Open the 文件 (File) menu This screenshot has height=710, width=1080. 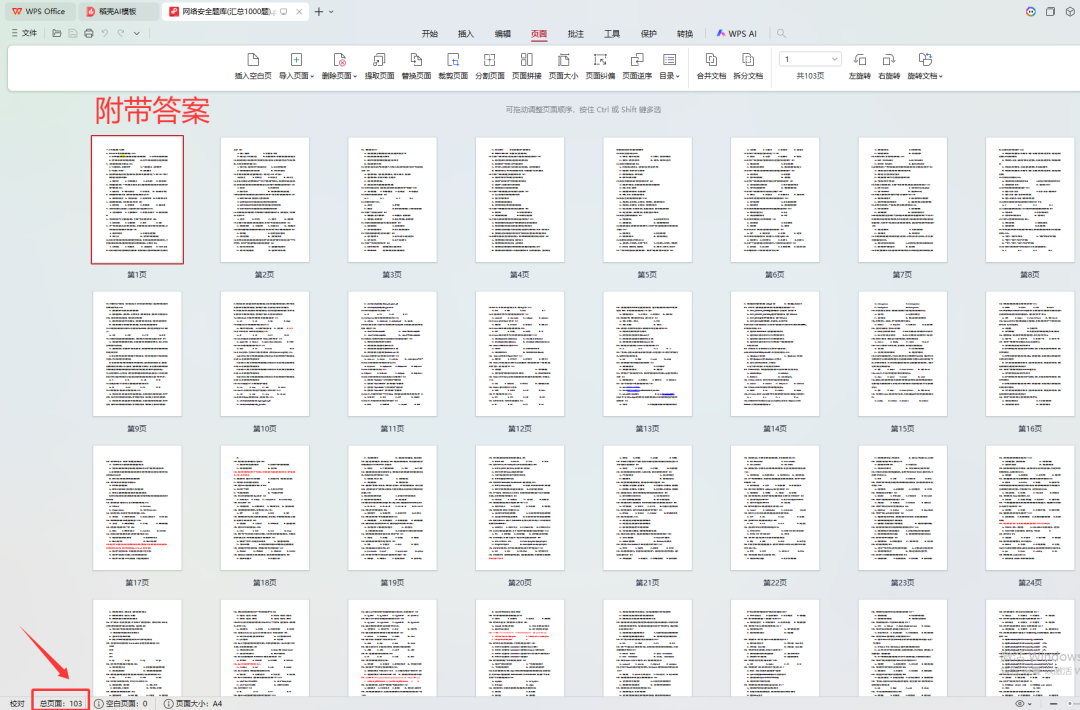tap(24, 33)
